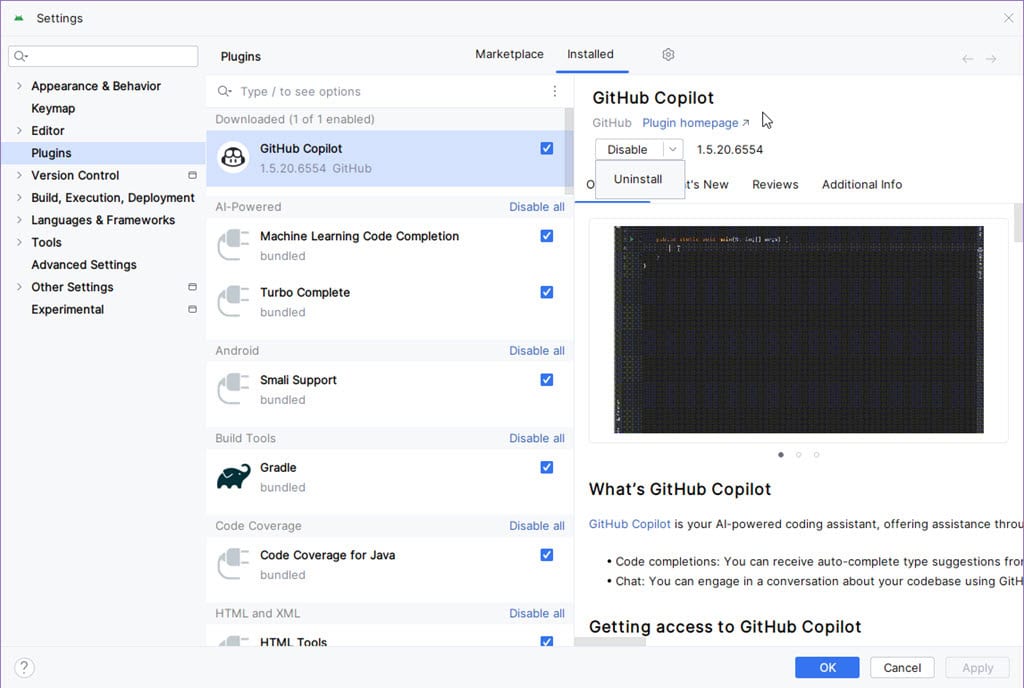
Task: Click the Android Studio logo in title bar
Action: pyautogui.click(x=19, y=18)
